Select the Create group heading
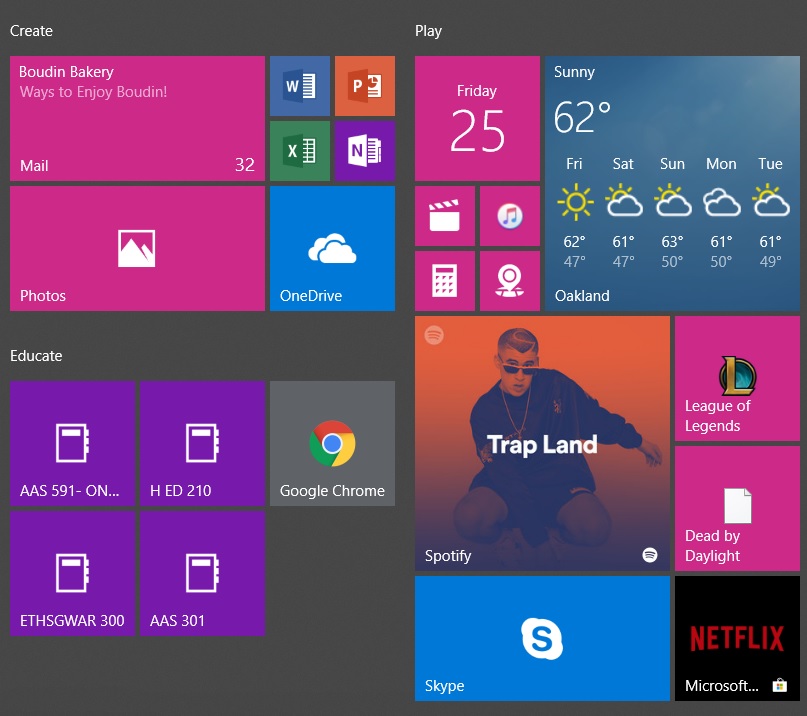The width and height of the screenshot is (807, 716). (31, 31)
